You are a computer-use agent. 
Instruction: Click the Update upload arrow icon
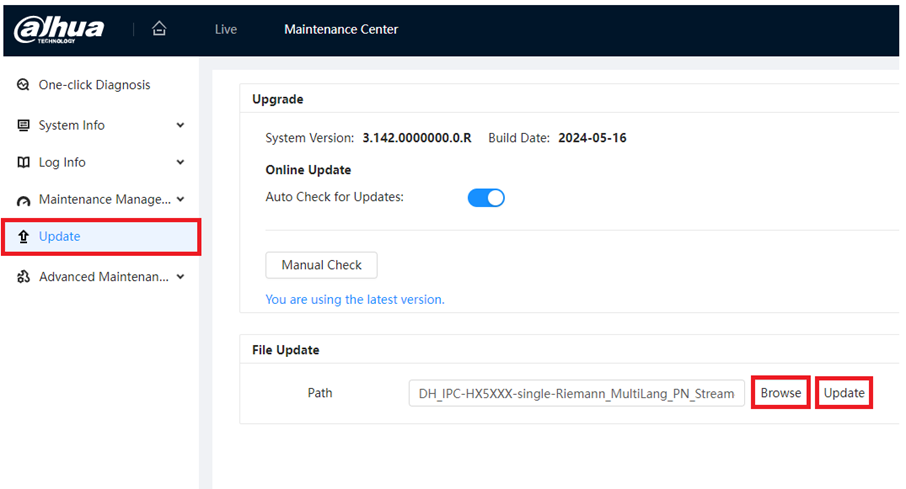[x=23, y=237]
